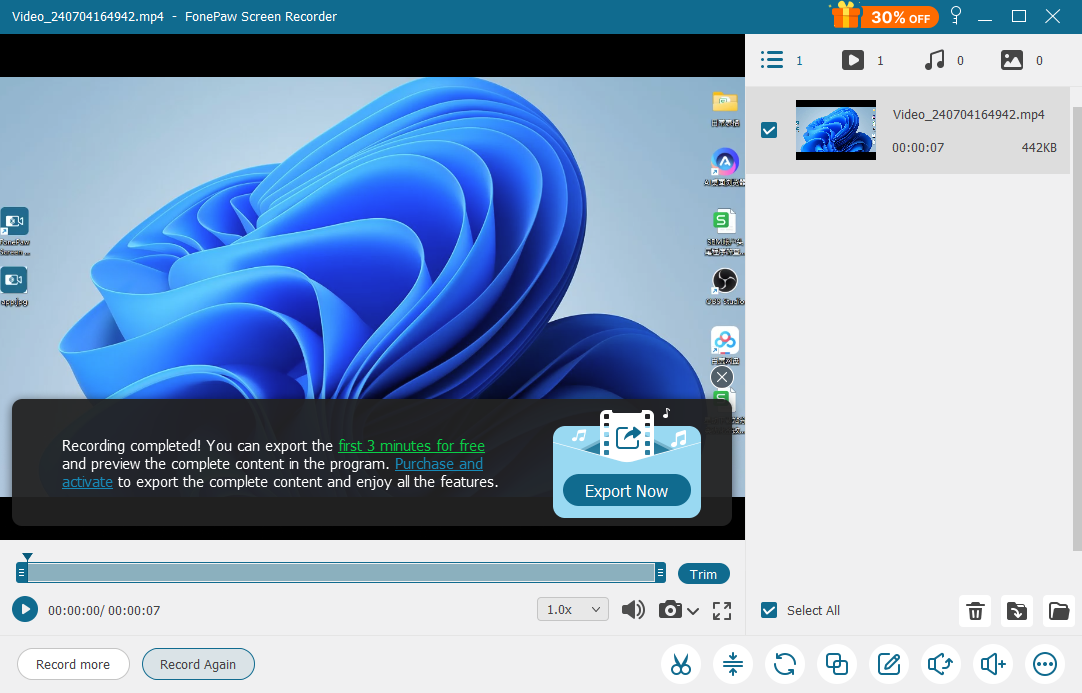The width and height of the screenshot is (1082, 693).
Task: Import file with the folder arrow icon
Action: (1016, 611)
